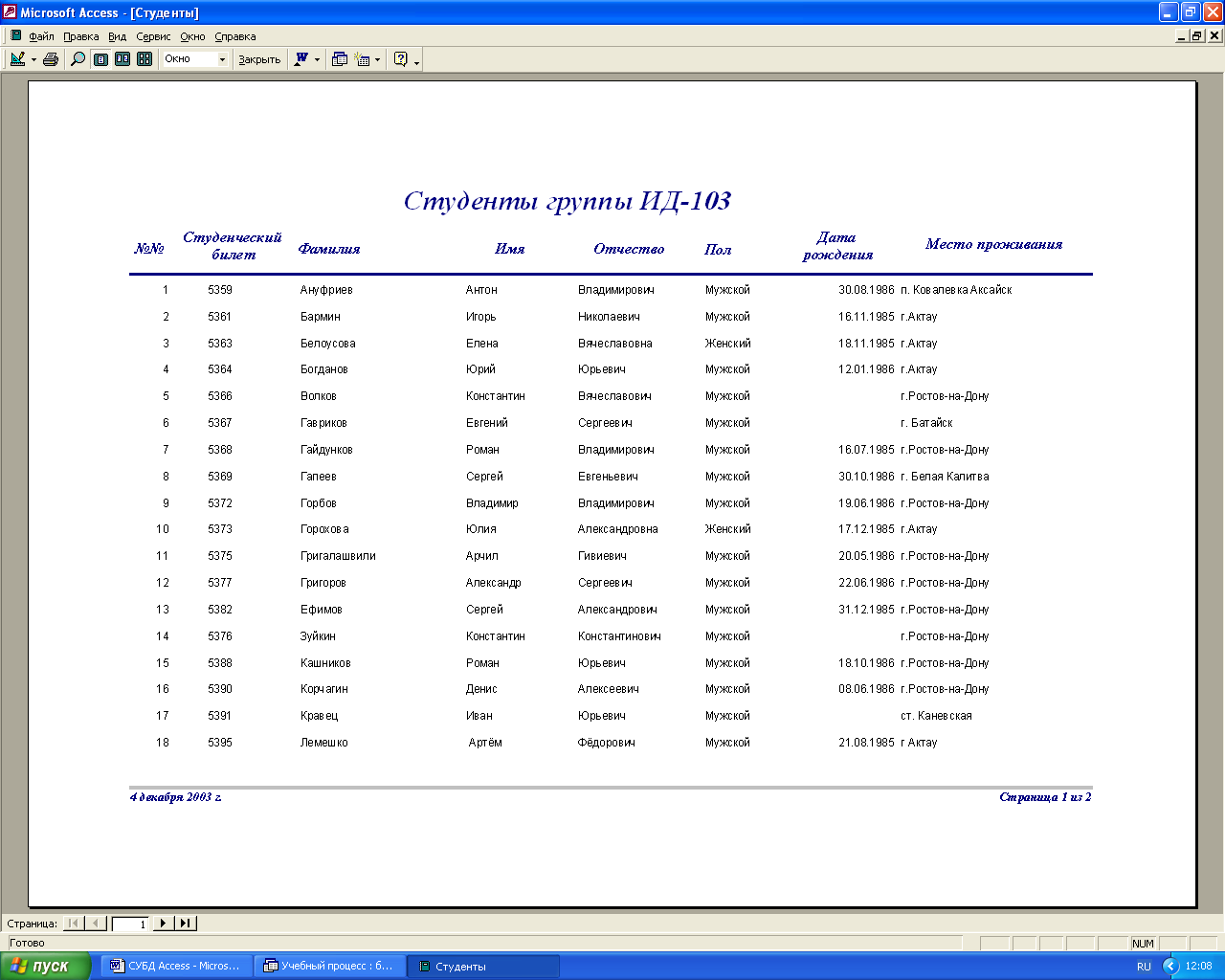Switch to 'Учебный процесс' taskbar button
The height and width of the screenshot is (980, 1225).
pyautogui.click(x=330, y=966)
